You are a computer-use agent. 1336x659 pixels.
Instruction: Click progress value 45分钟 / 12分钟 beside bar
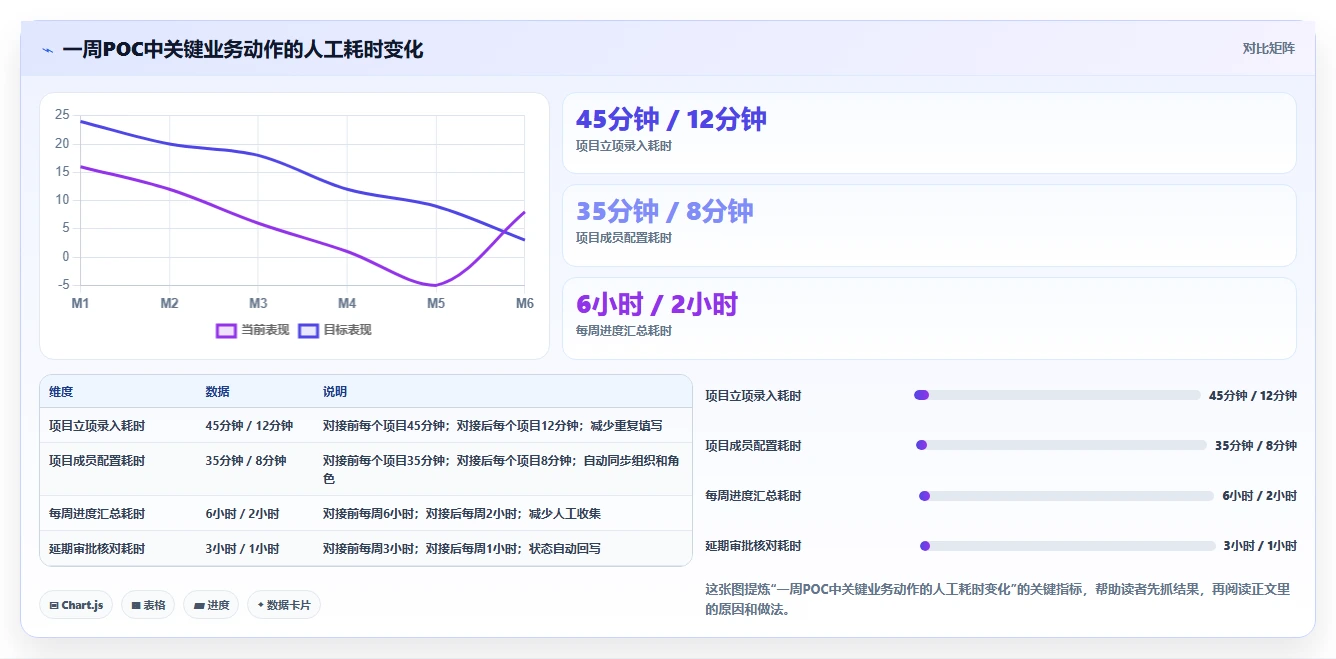click(x=1252, y=395)
